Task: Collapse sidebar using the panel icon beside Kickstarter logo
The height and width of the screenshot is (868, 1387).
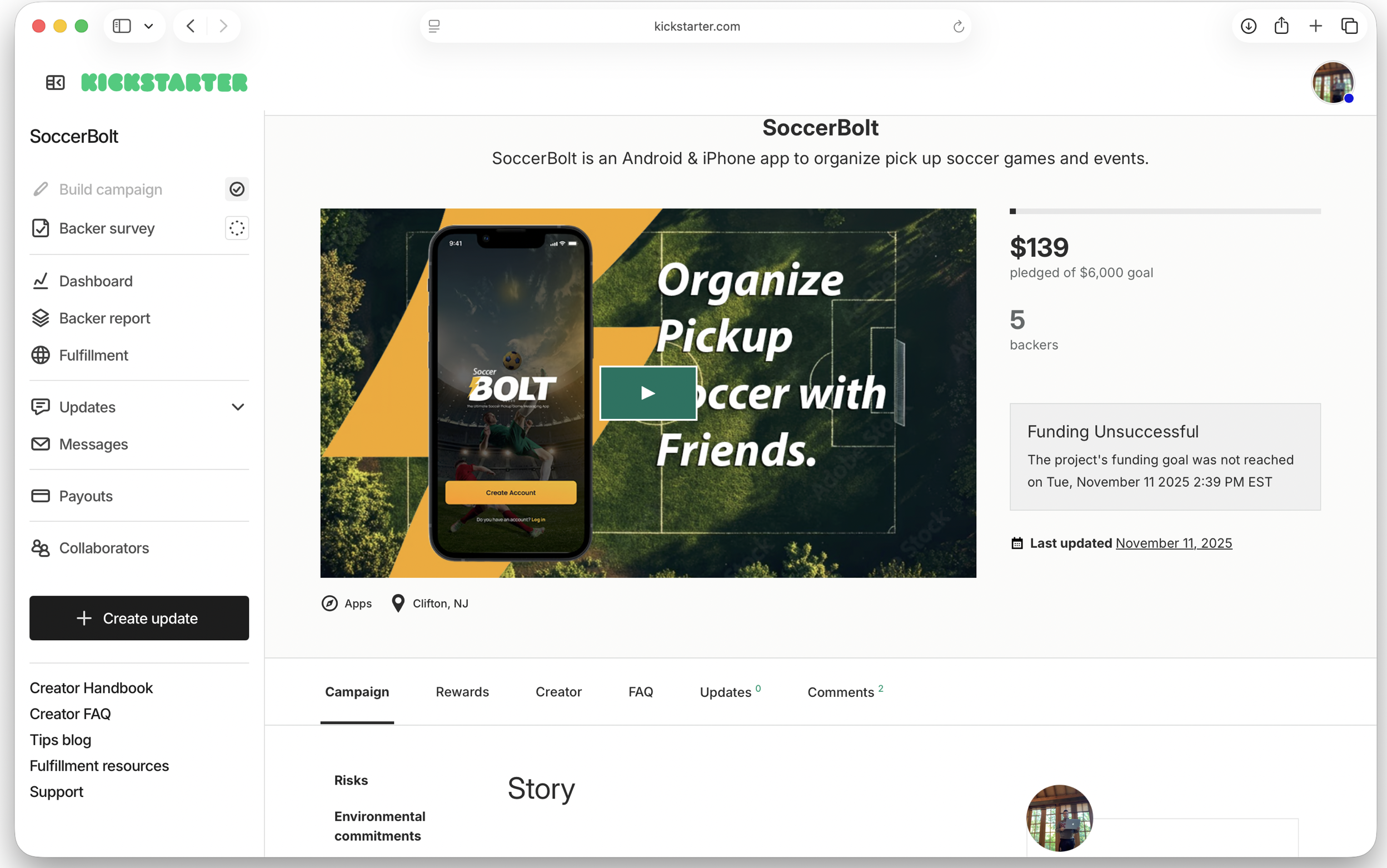Action: (x=55, y=83)
